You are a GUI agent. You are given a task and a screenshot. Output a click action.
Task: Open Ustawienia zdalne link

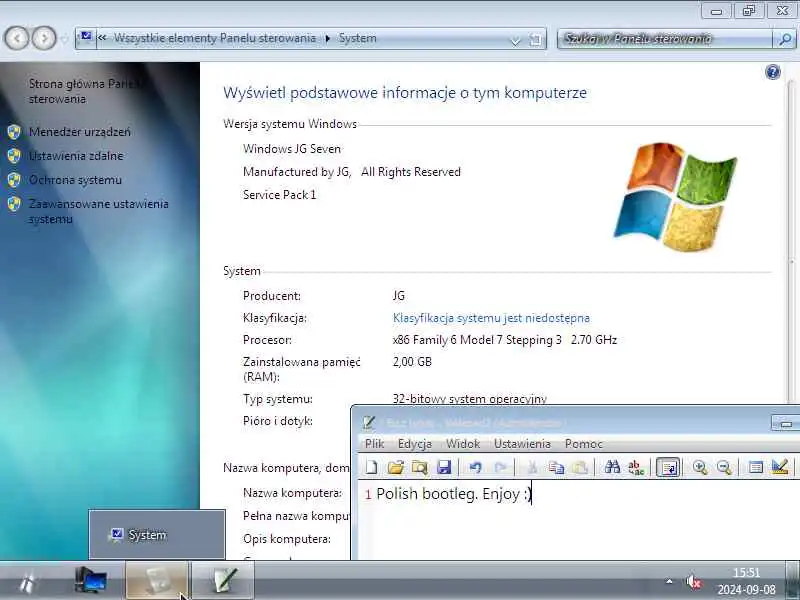76,156
